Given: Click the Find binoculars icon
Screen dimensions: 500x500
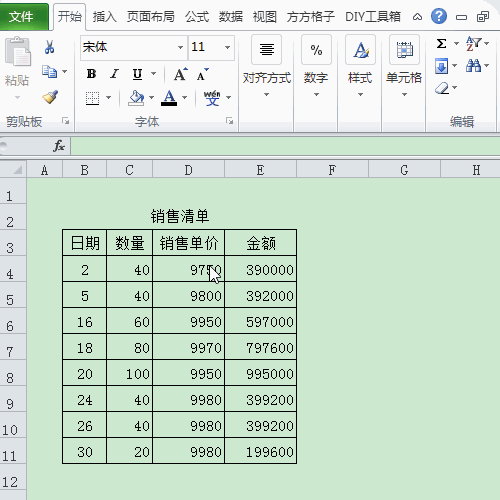Looking at the screenshot, I should click(x=473, y=66).
